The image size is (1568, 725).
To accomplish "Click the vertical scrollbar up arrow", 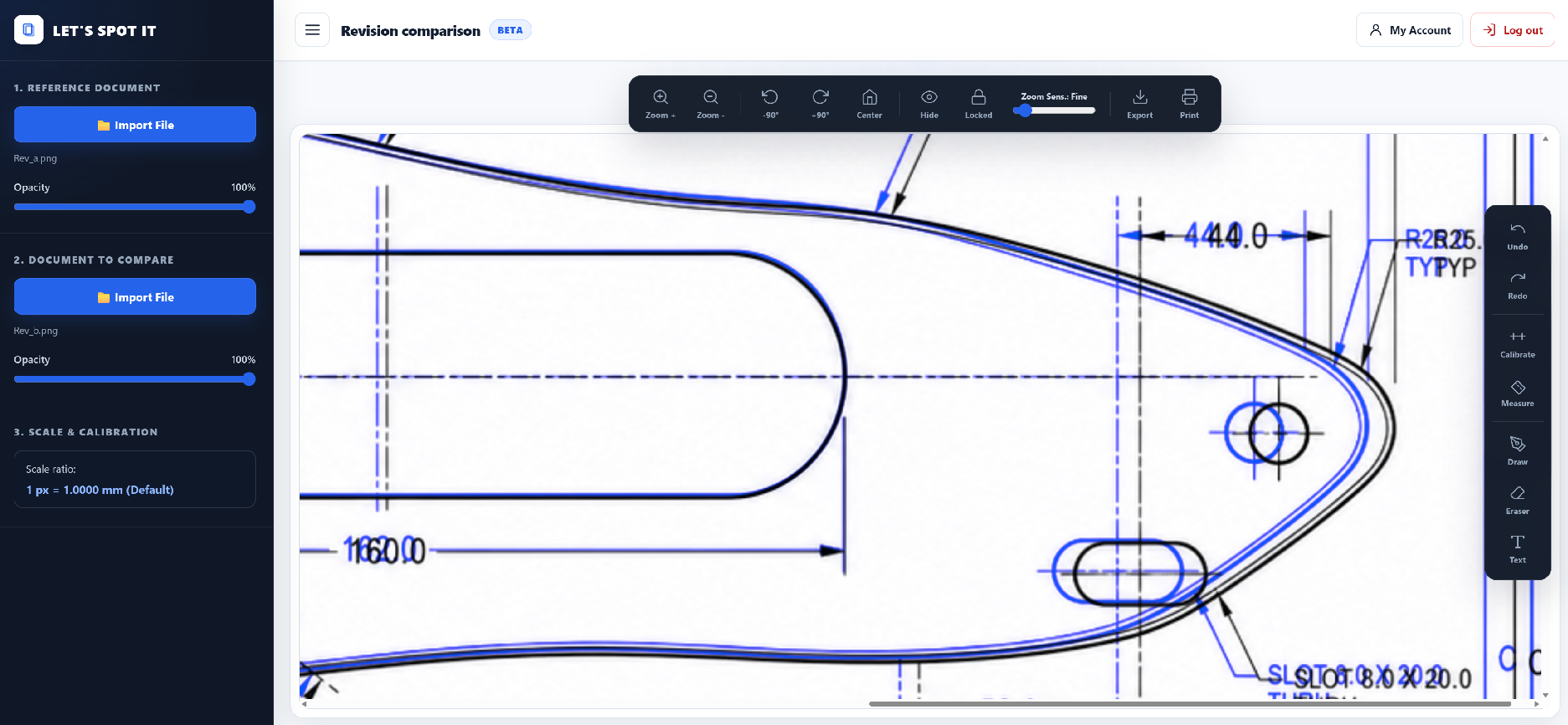I will pos(1545,139).
